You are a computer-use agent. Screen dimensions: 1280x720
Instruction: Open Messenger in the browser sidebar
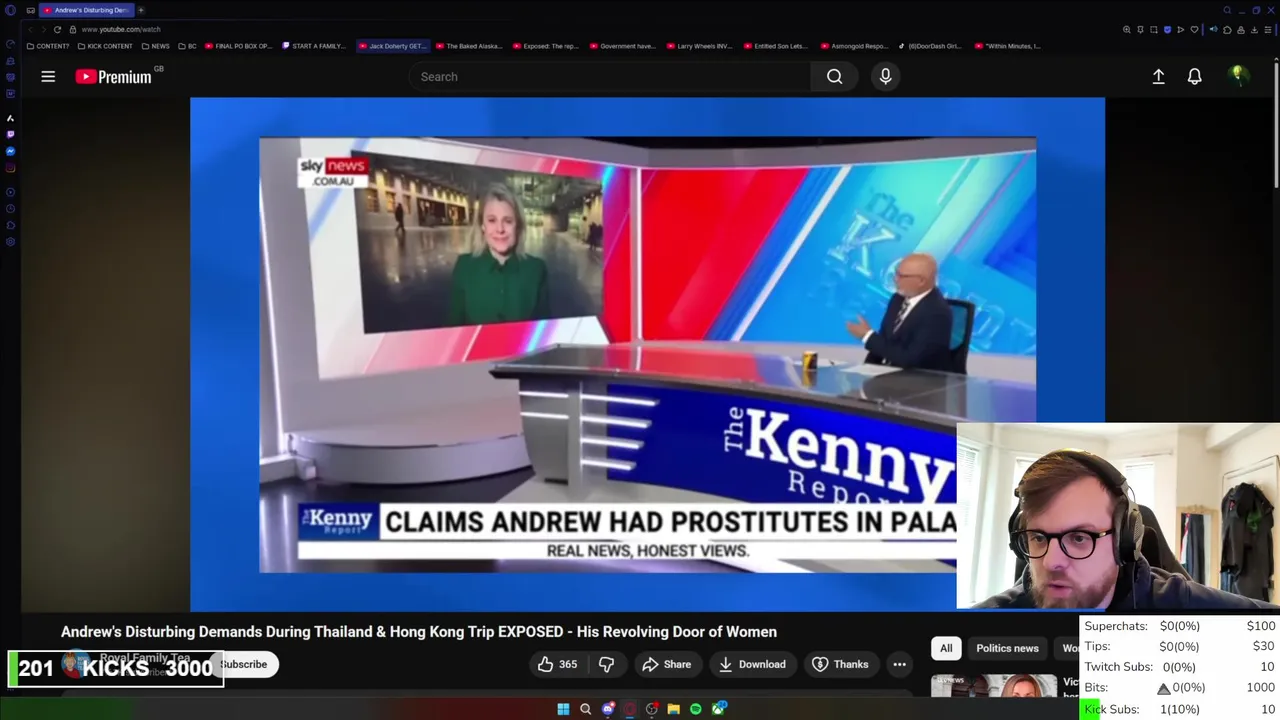tap(10, 151)
